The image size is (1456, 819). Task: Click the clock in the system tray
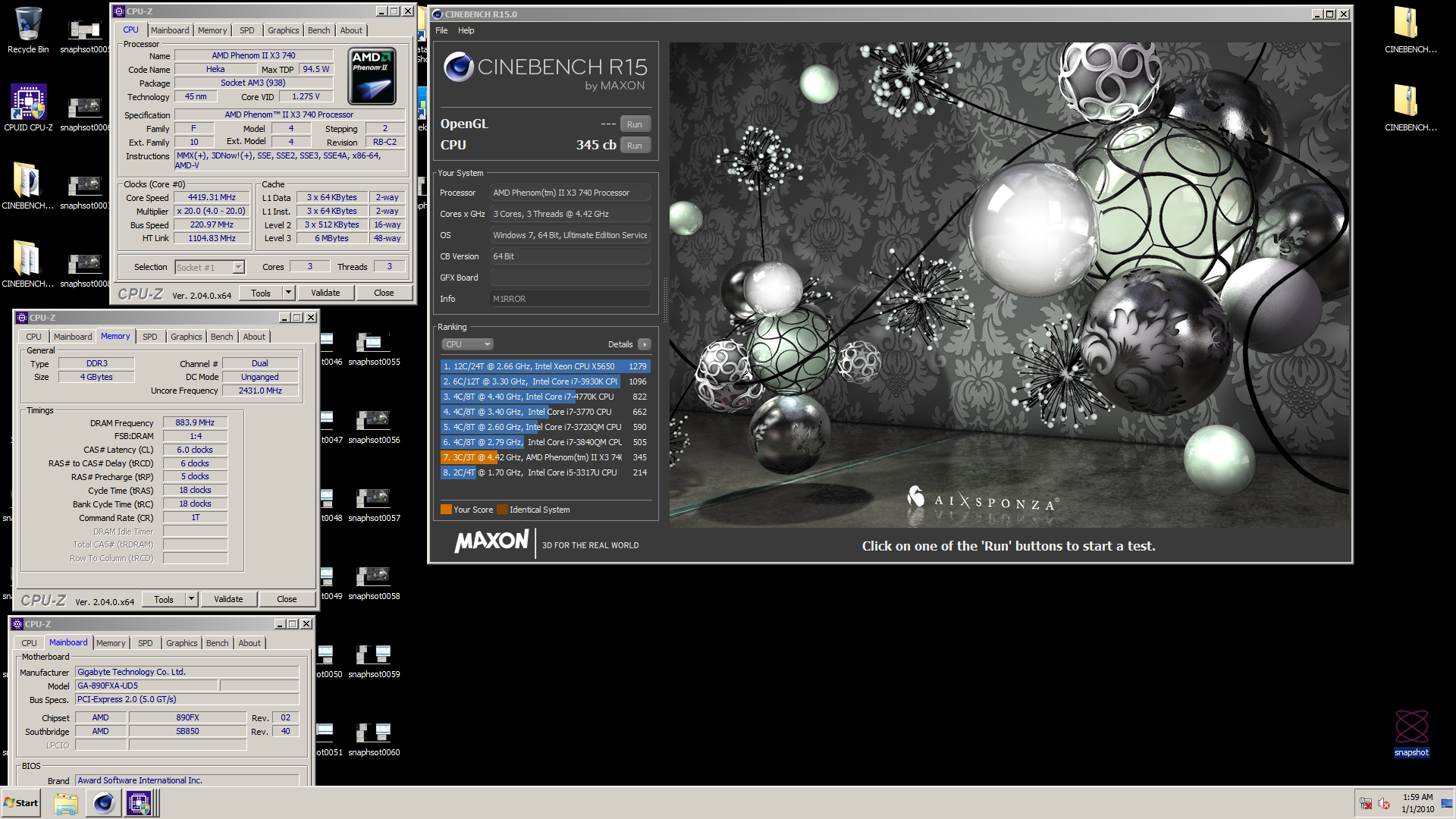(1417, 803)
